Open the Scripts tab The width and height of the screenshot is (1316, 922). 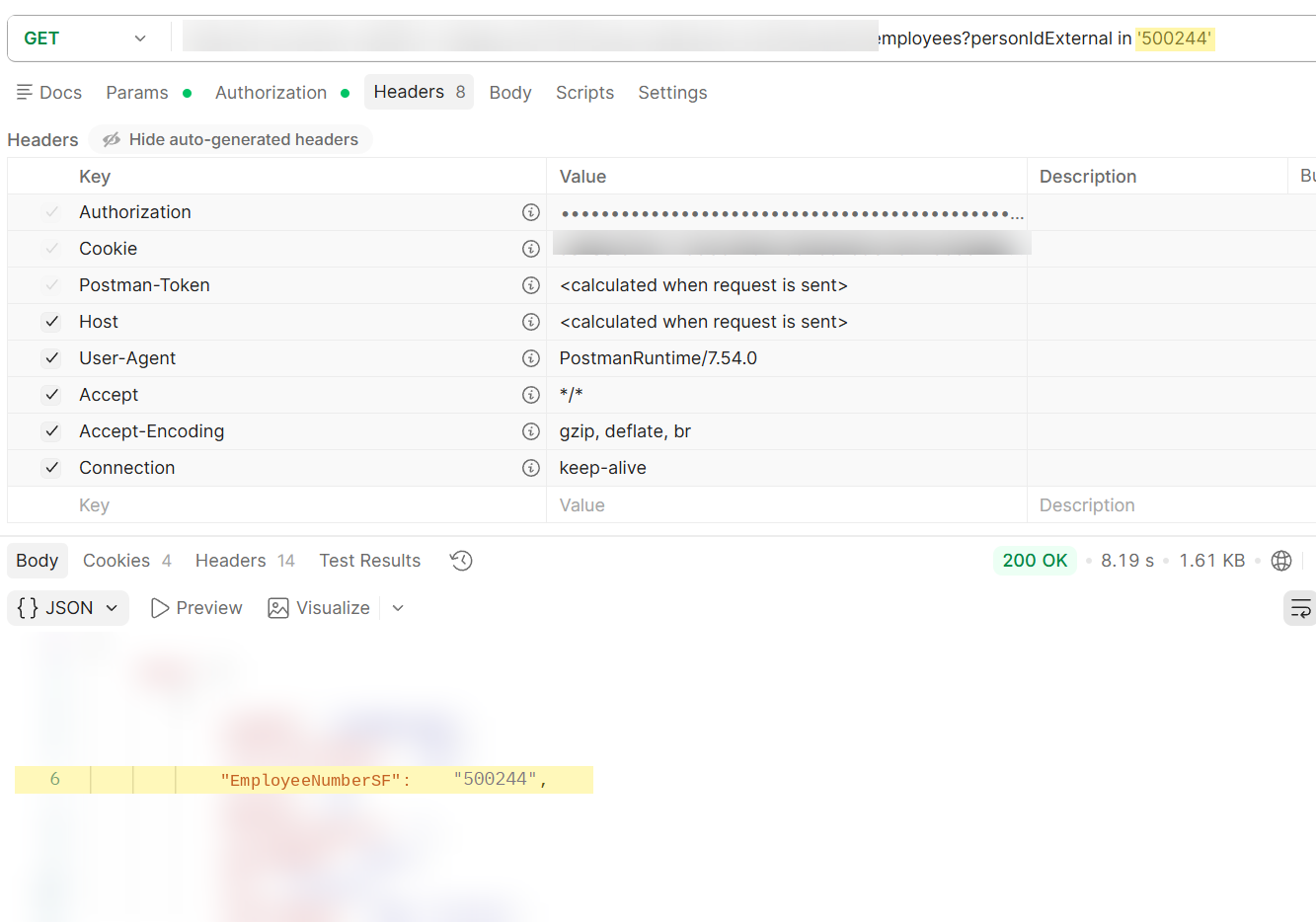(x=584, y=93)
